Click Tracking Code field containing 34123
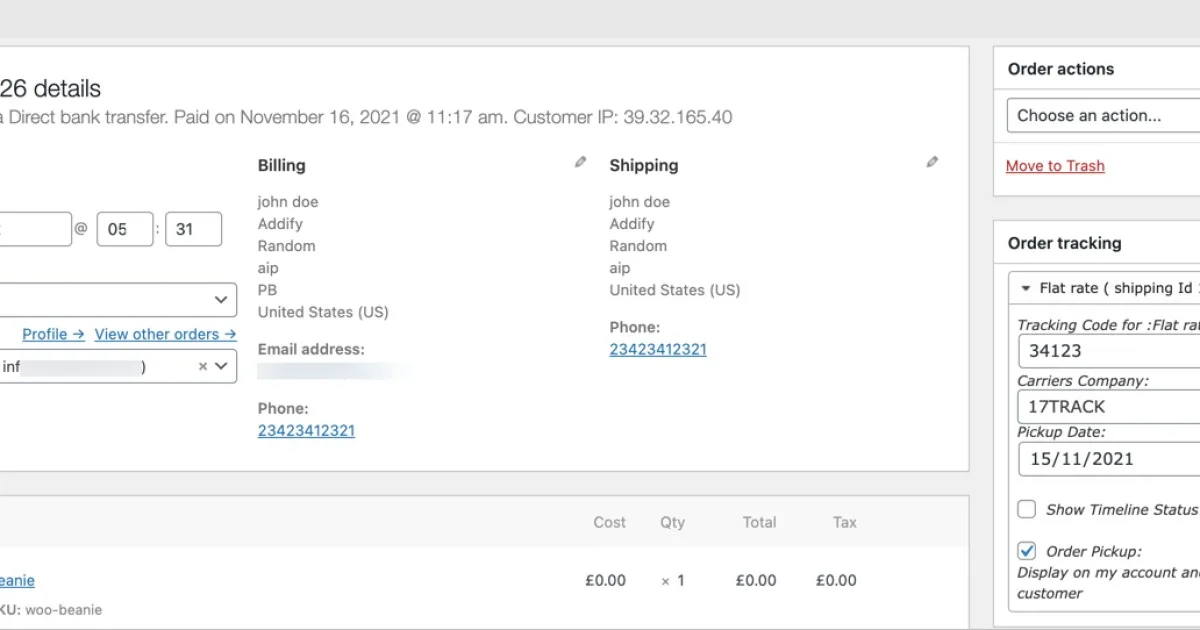 point(1109,351)
